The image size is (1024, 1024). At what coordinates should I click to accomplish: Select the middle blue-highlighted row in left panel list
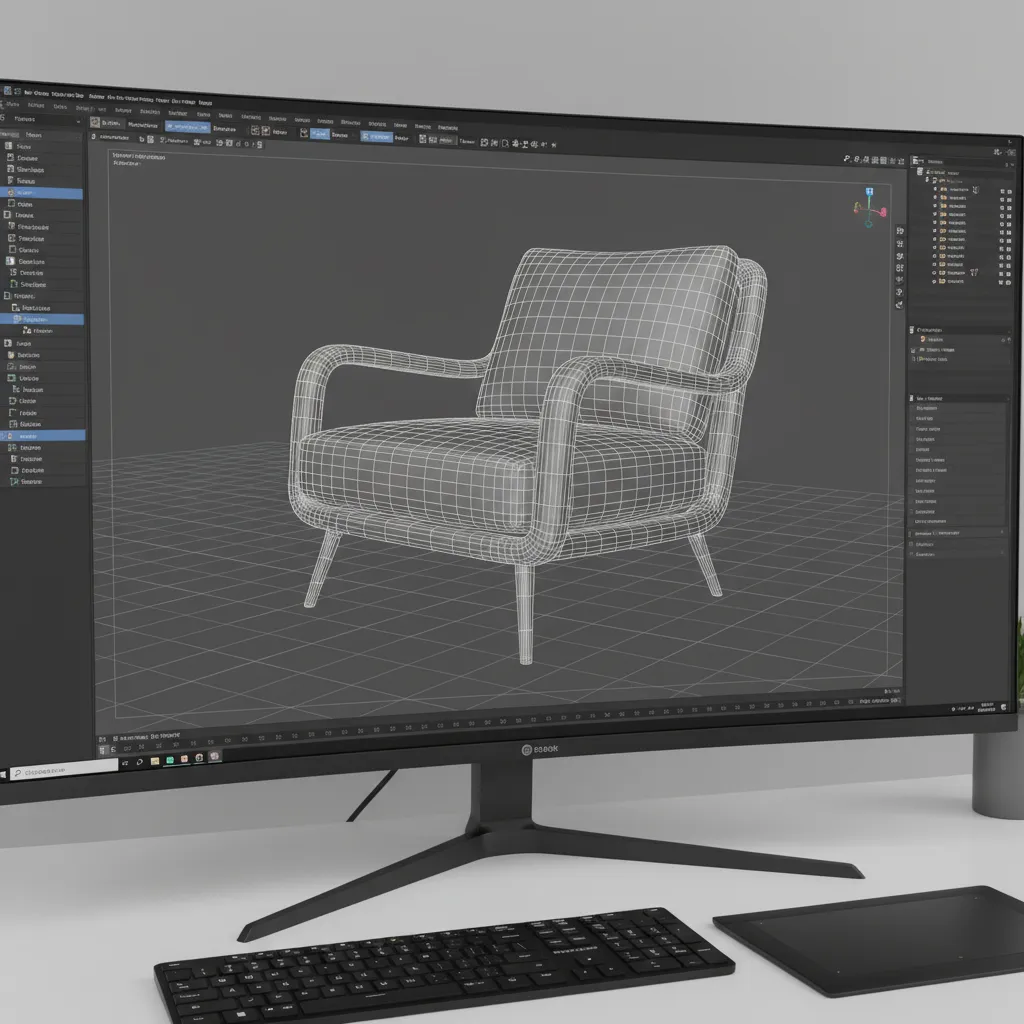(x=42, y=319)
